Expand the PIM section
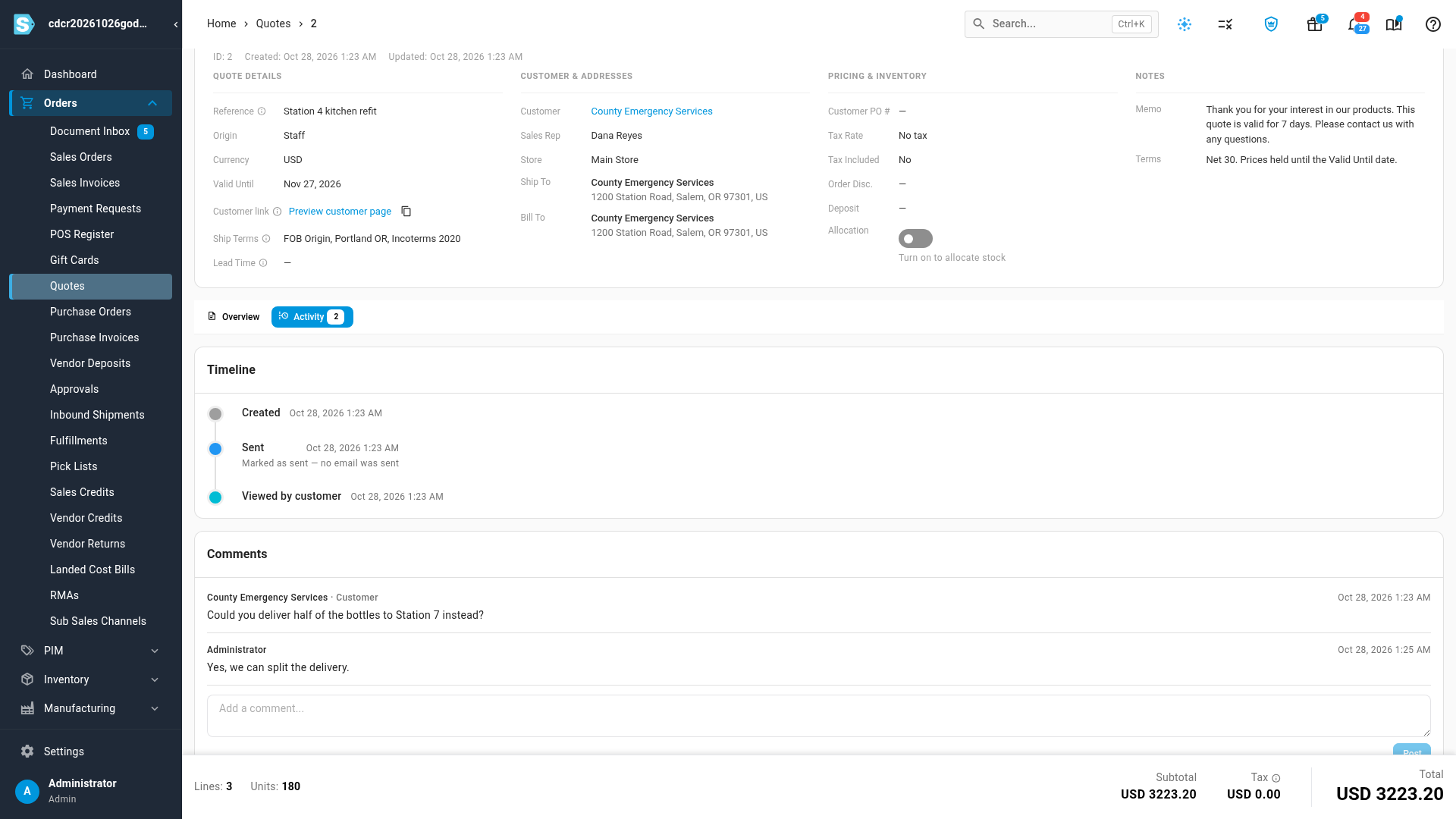 pyautogui.click(x=155, y=651)
